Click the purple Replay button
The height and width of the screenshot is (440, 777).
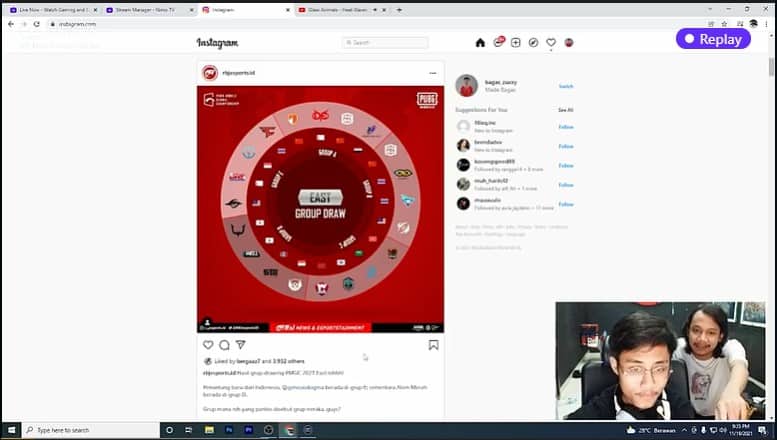713,39
